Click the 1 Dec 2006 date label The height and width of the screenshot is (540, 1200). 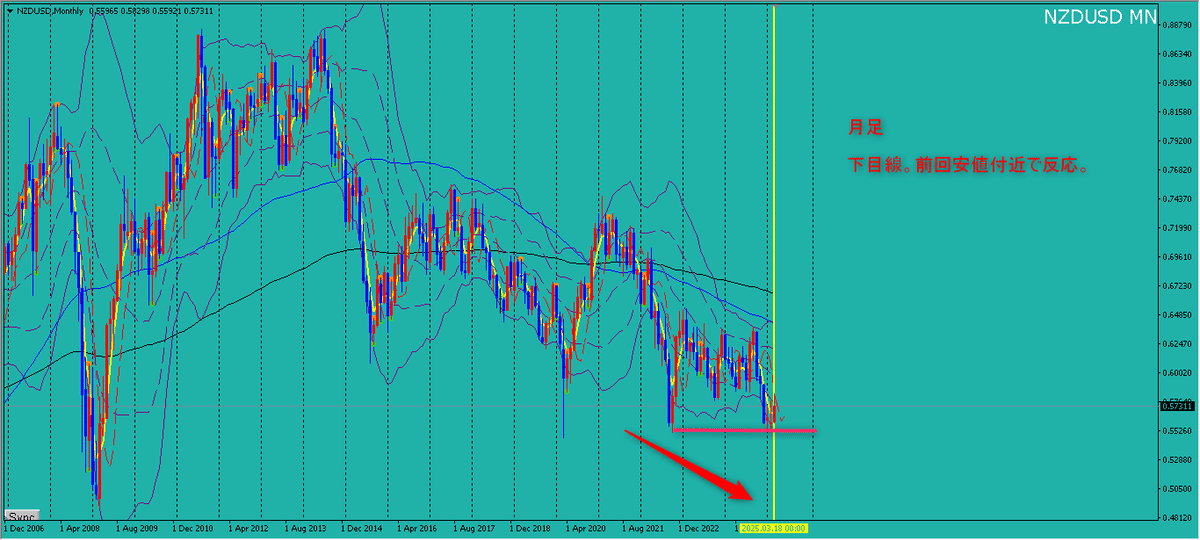coord(23,527)
